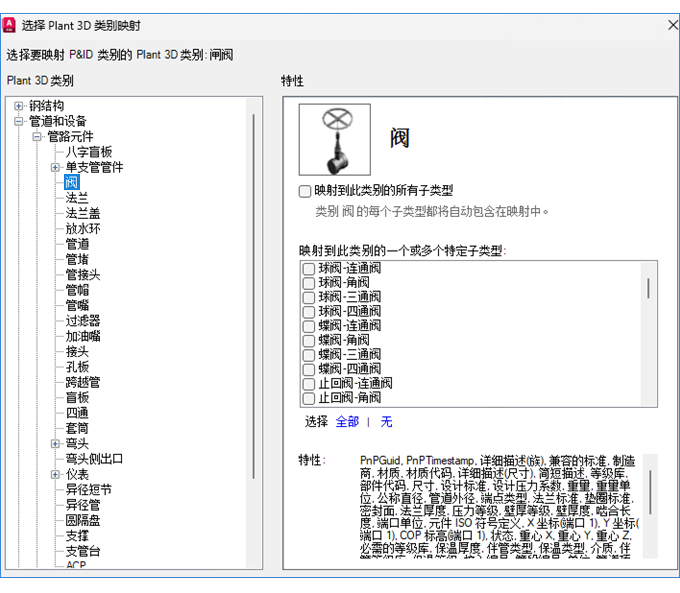Select 支管台 in the class tree
This screenshot has width=680, height=593.
tap(83, 551)
